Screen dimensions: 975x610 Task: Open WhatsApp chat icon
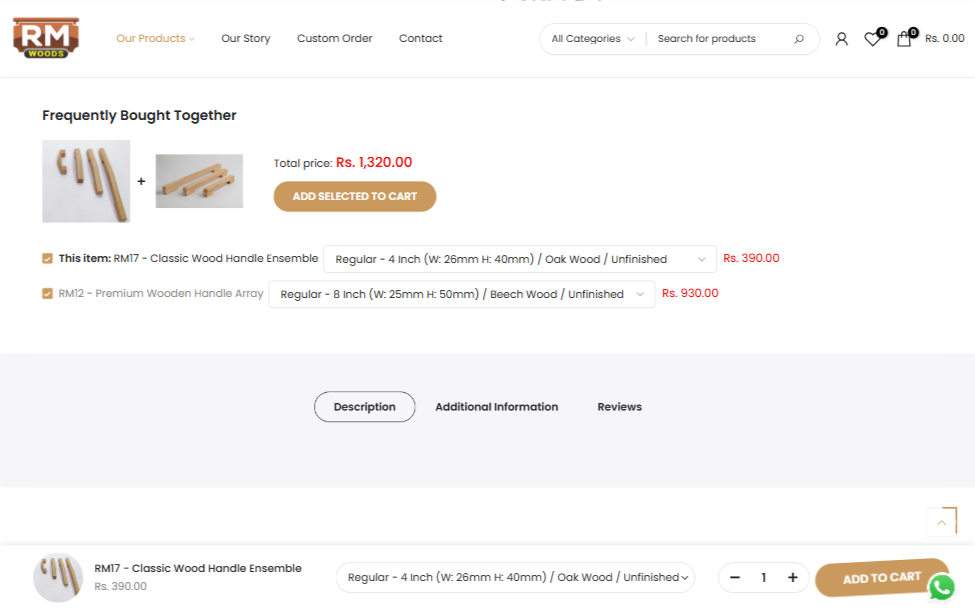941,587
